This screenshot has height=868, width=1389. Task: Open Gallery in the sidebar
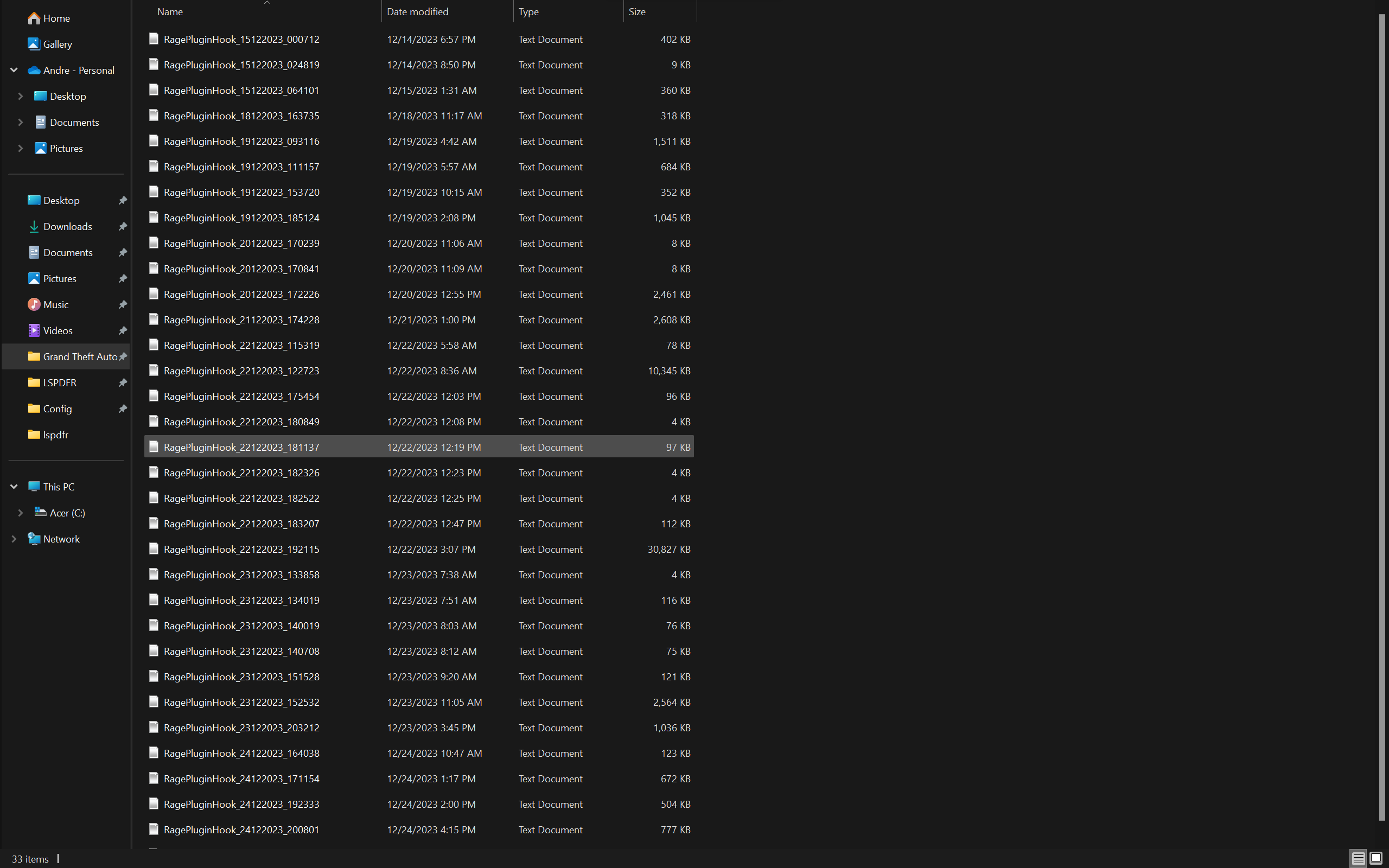pyautogui.click(x=57, y=44)
